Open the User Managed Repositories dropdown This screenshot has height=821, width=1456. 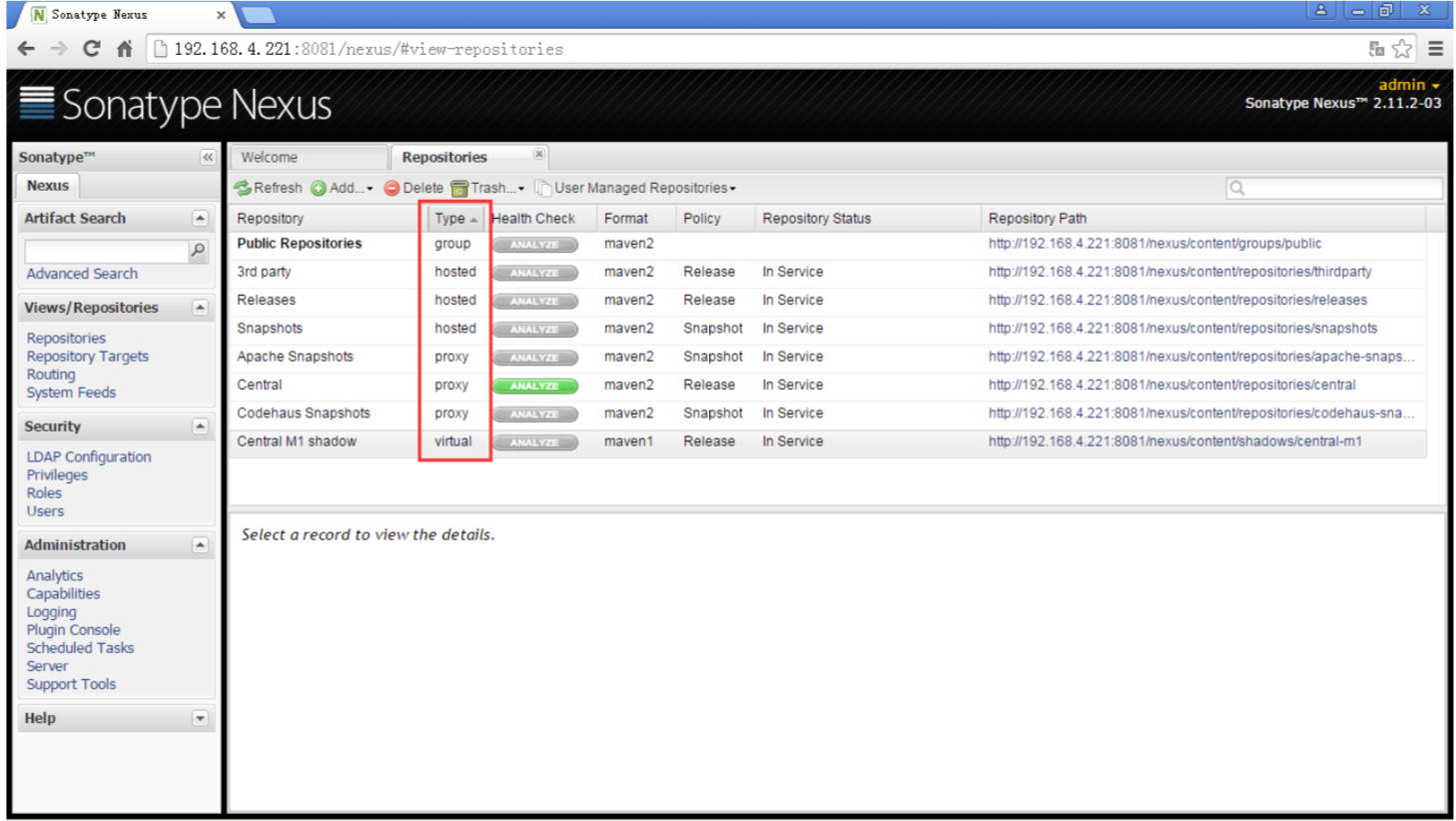635,188
